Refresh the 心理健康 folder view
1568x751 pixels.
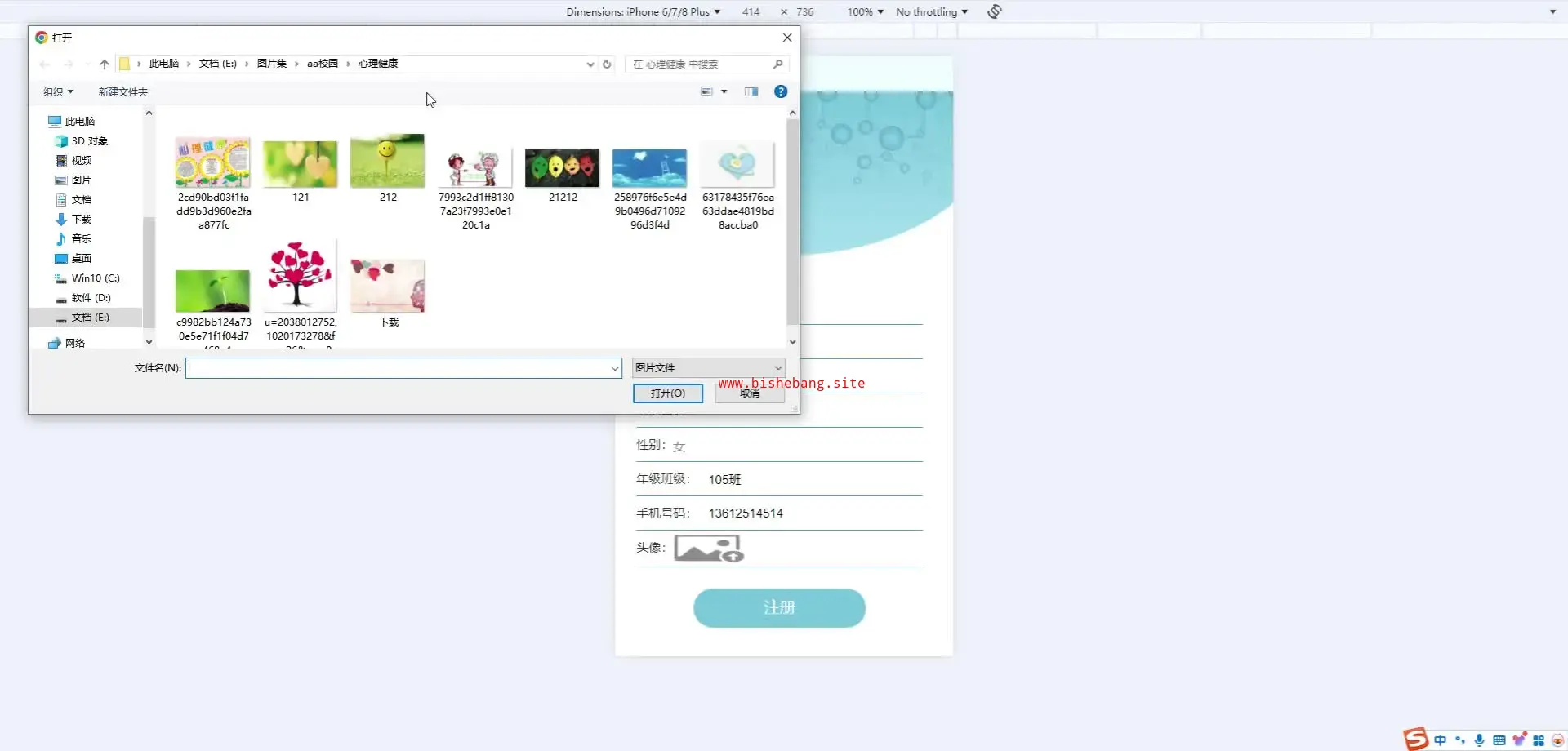(x=607, y=64)
